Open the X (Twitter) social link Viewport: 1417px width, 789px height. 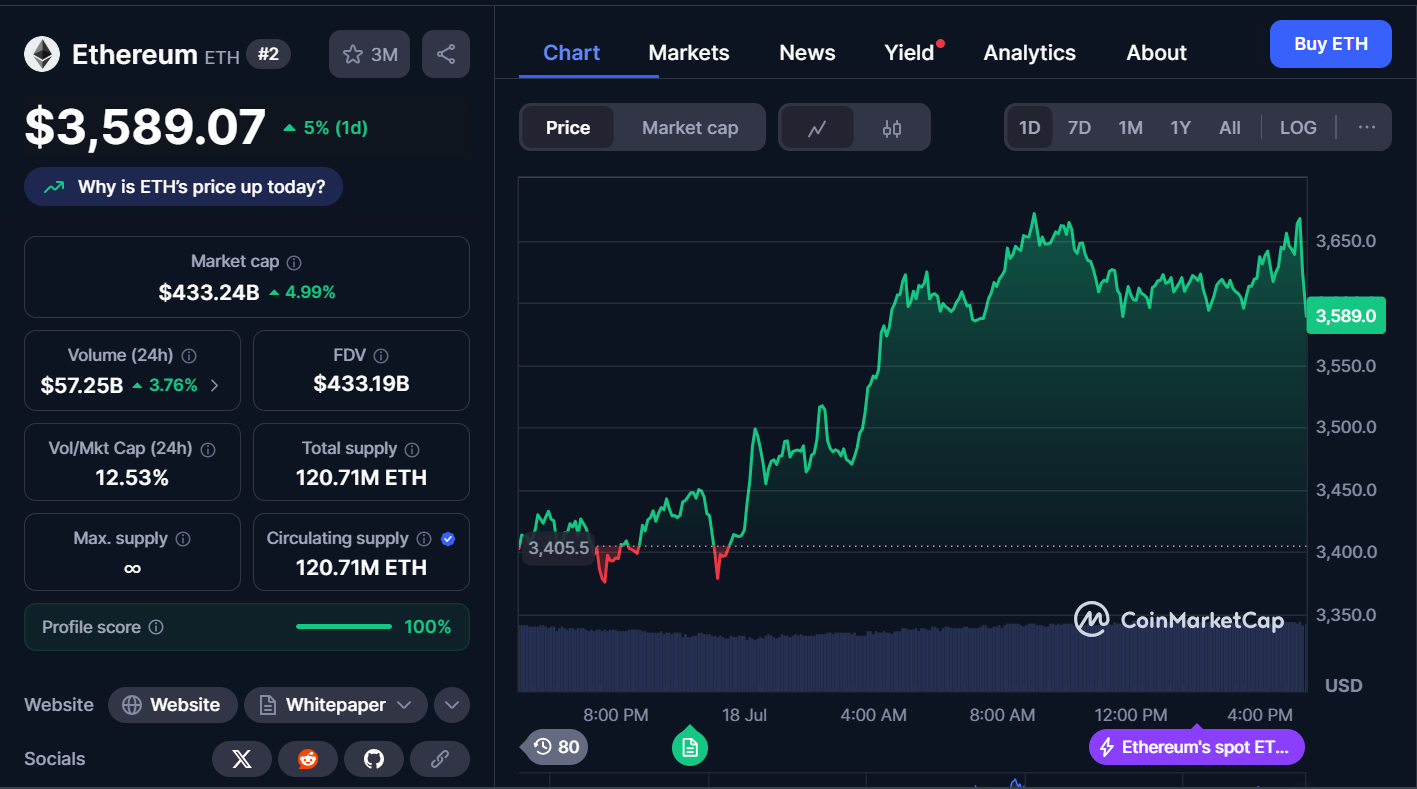242,759
